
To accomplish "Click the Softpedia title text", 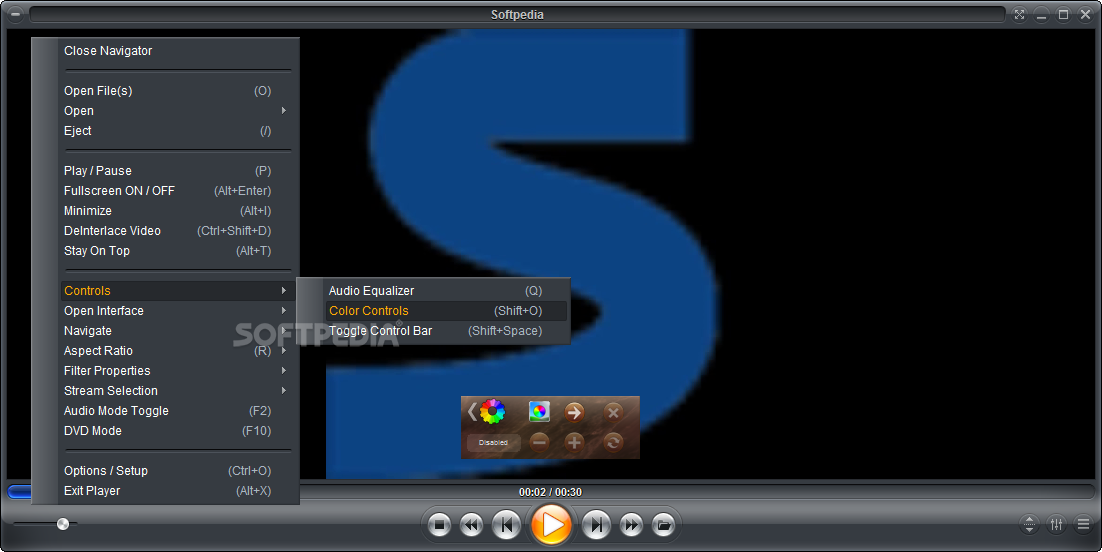I will click(517, 15).
